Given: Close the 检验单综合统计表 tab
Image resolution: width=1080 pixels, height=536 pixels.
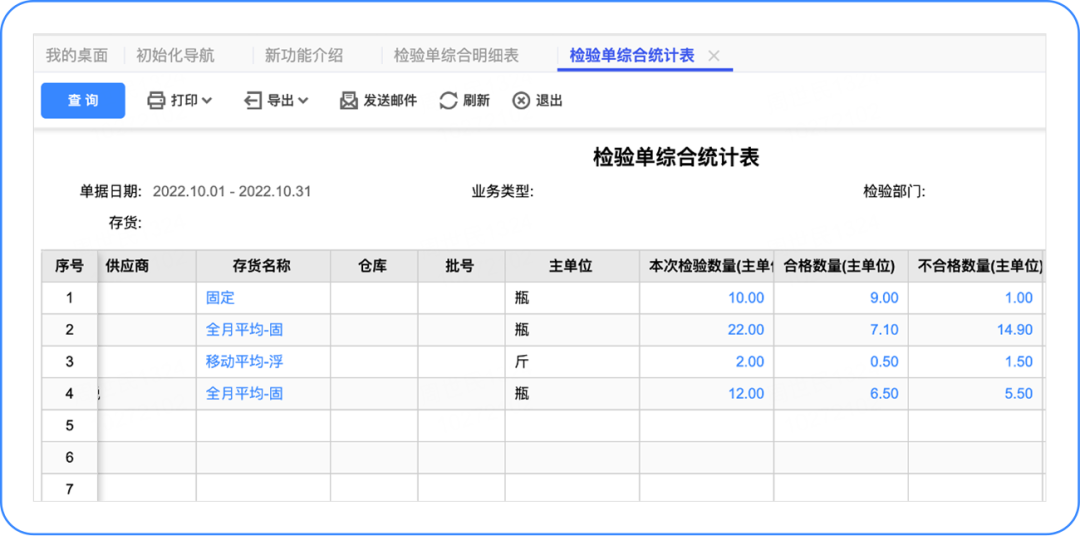Looking at the screenshot, I should pyautogui.click(x=713, y=56).
